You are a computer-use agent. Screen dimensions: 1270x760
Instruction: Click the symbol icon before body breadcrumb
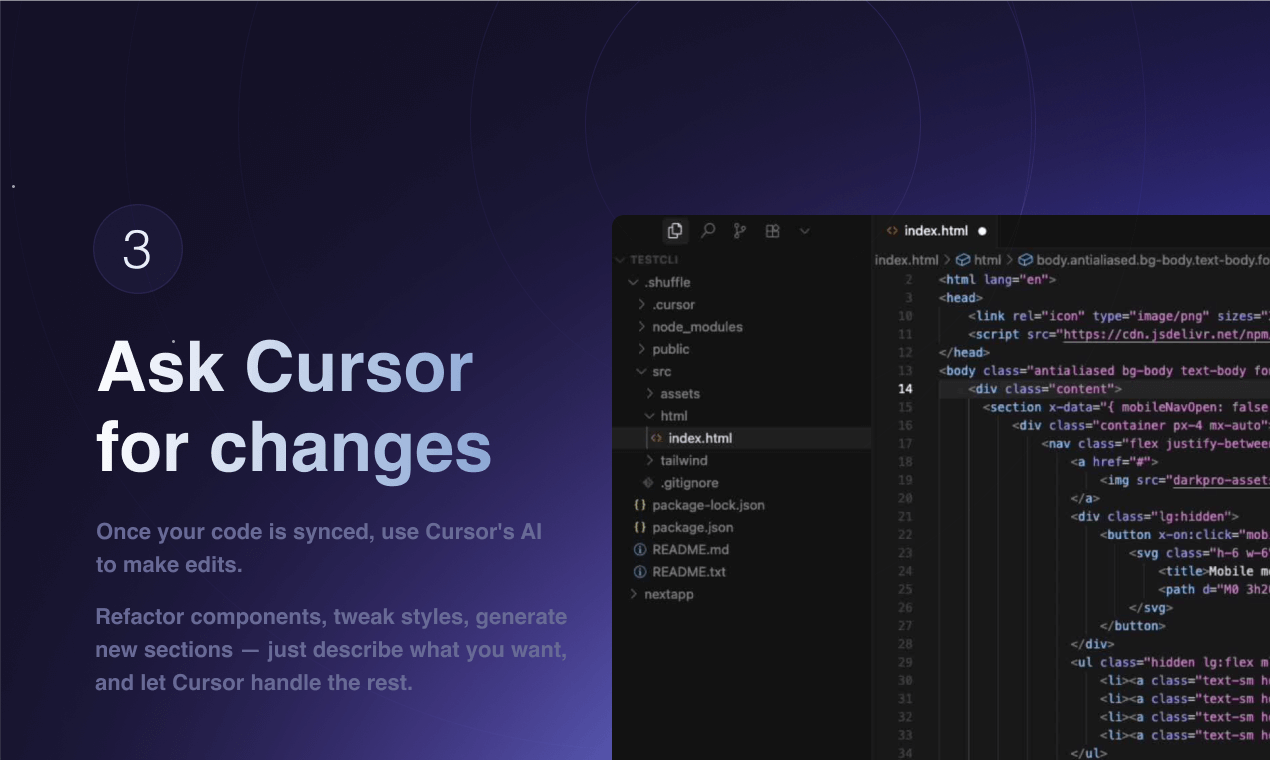[x=1026, y=260]
